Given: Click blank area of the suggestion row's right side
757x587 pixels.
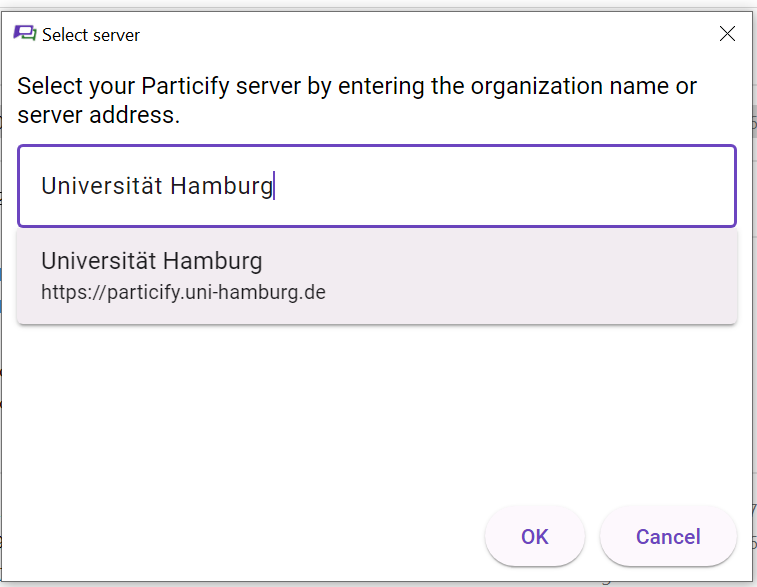Looking at the screenshot, I should coord(531,276).
